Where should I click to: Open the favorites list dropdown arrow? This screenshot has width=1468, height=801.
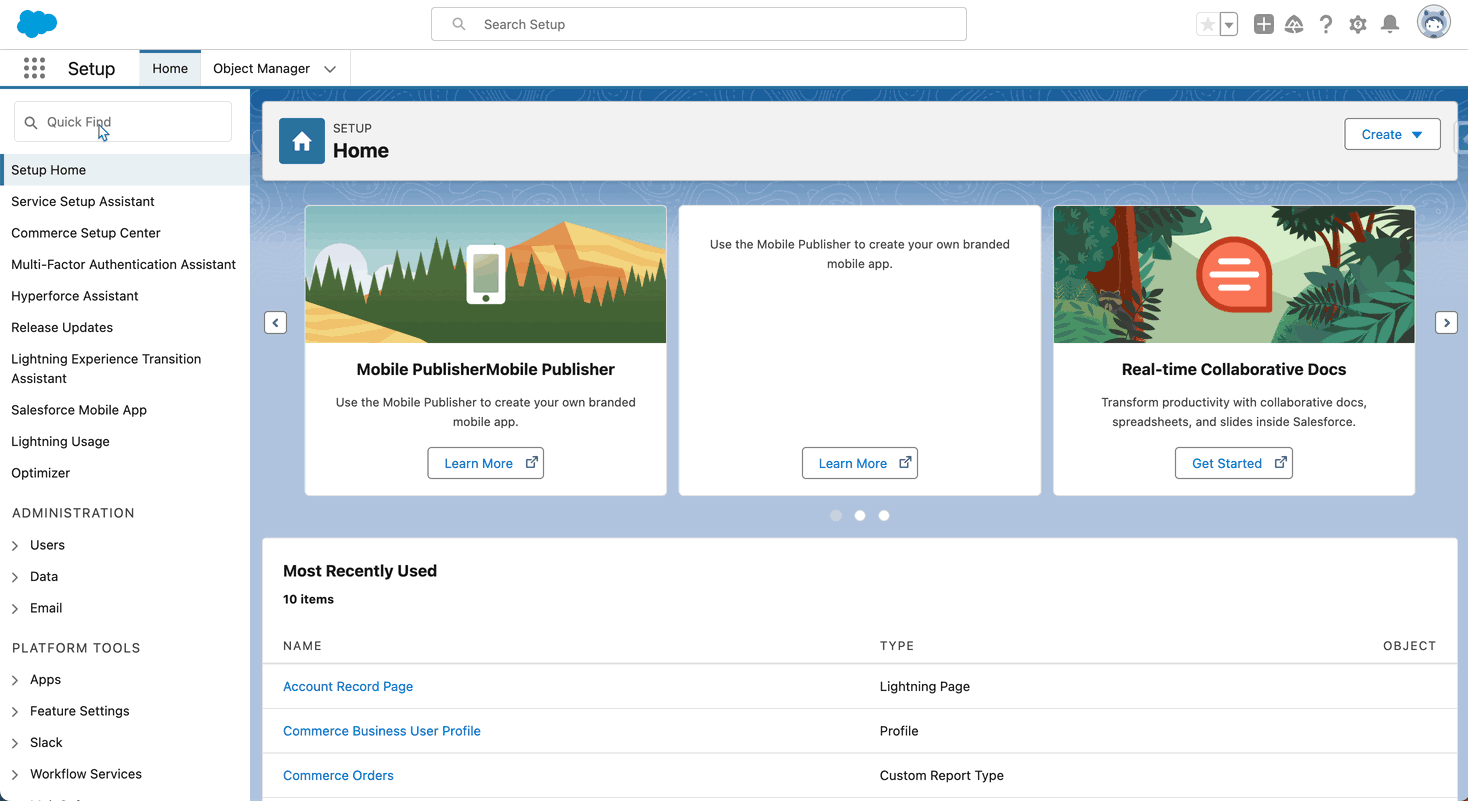(1229, 25)
